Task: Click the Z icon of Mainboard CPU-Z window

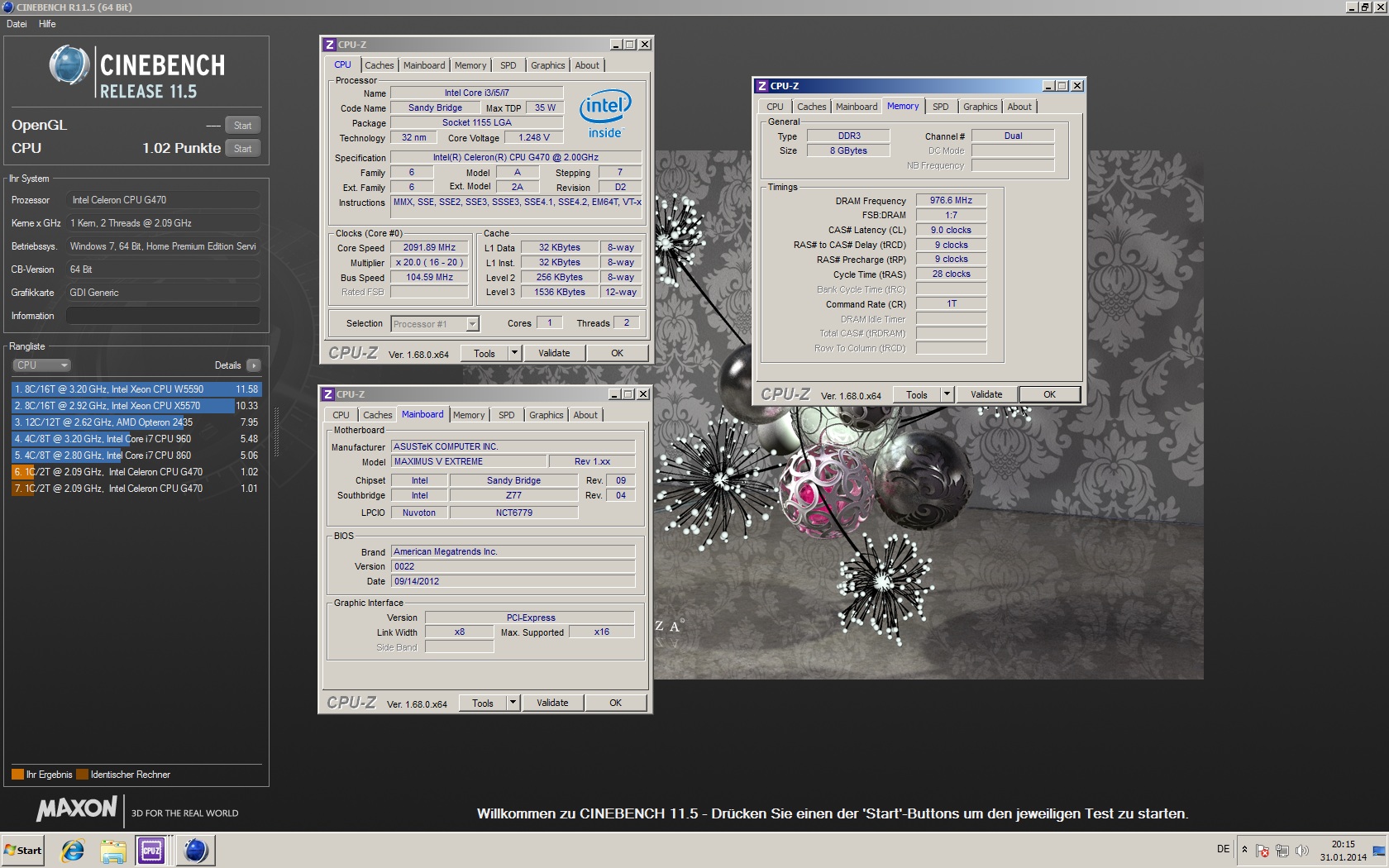Action: (x=327, y=394)
